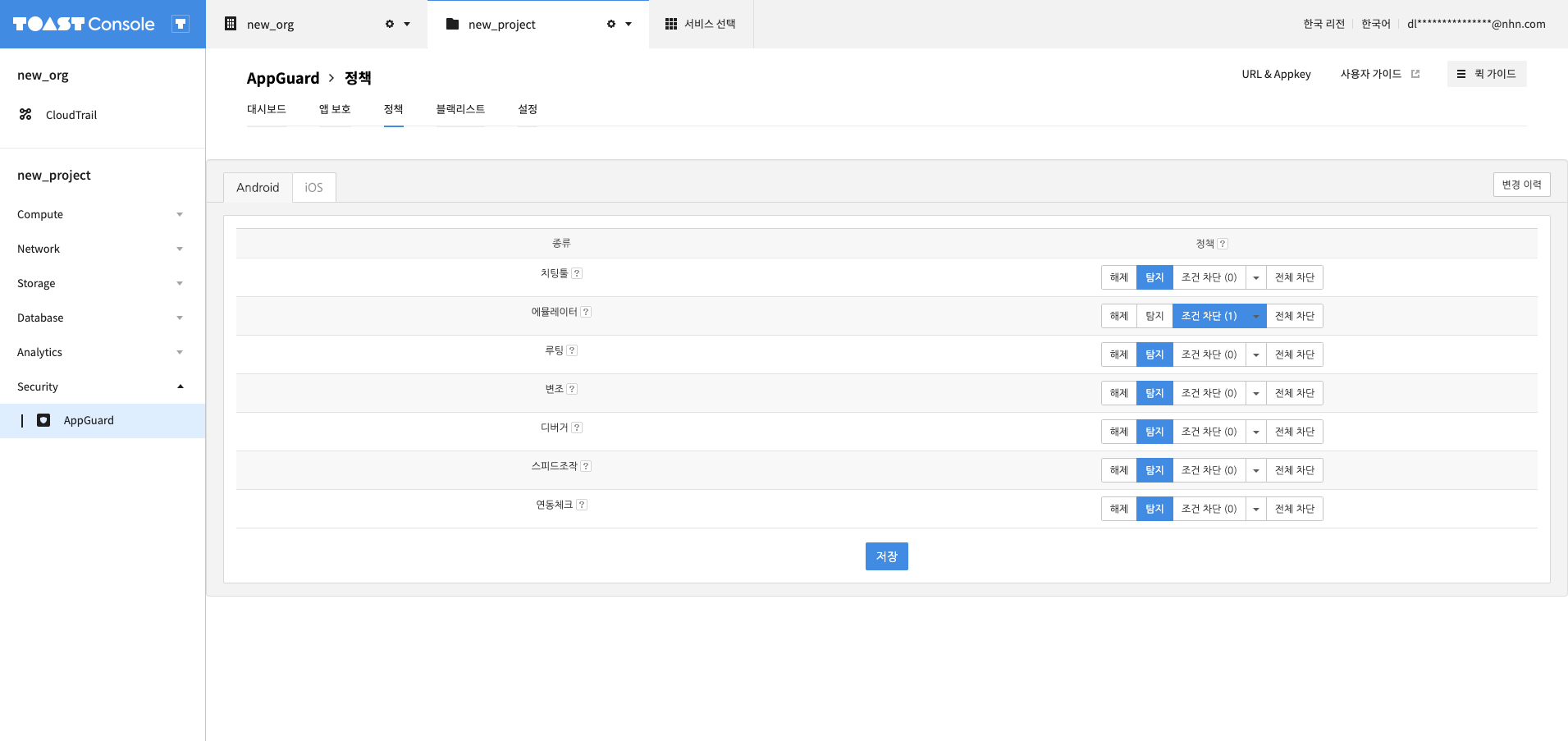
Task: Click the 한국어 language selector
Action: tap(1376, 24)
